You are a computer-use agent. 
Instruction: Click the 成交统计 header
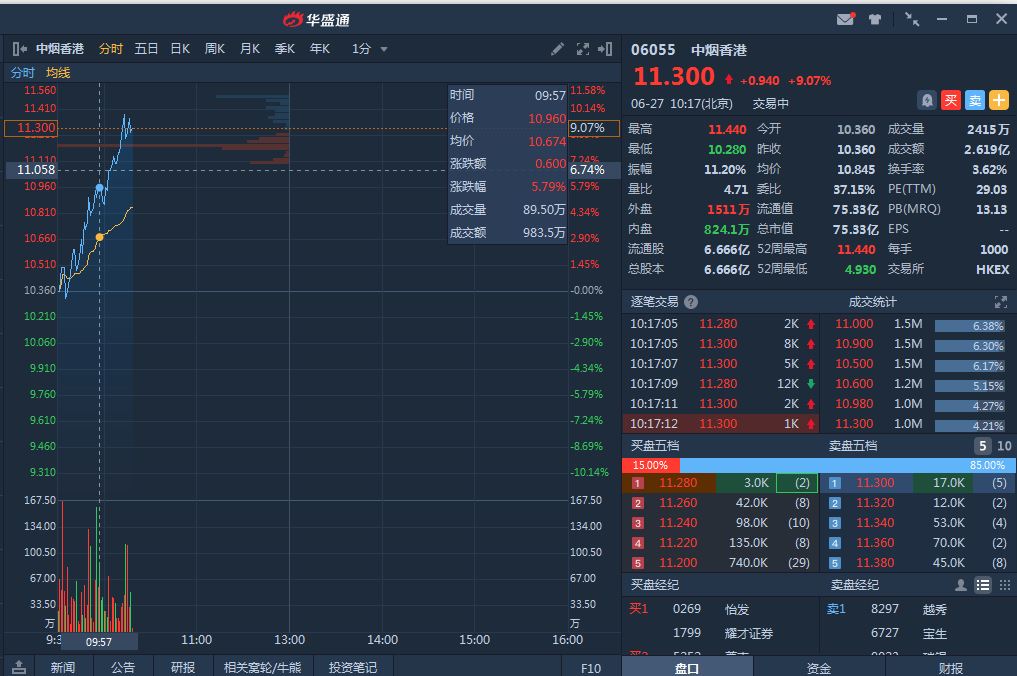tap(872, 302)
